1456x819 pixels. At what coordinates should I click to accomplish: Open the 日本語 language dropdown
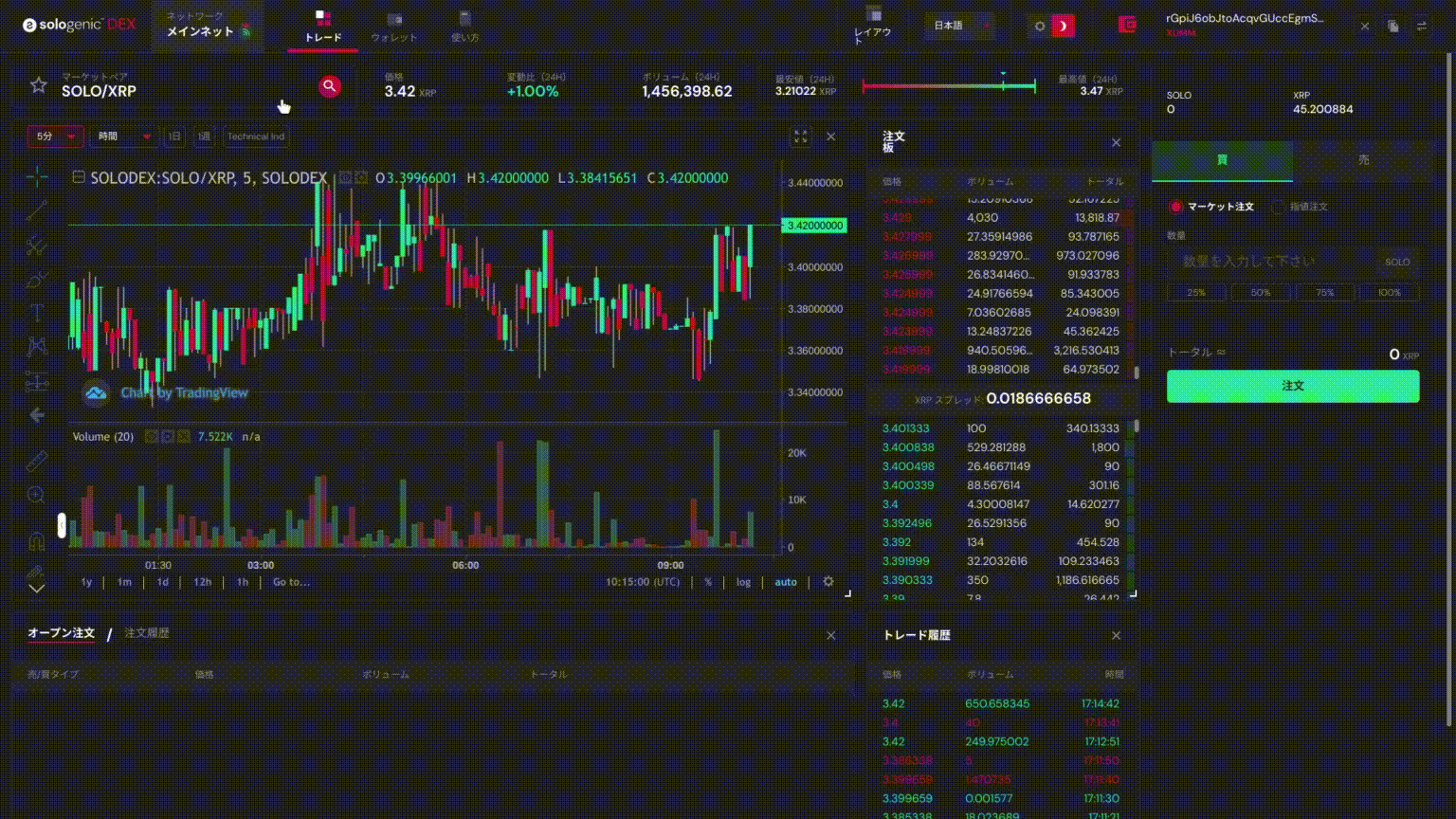960,27
